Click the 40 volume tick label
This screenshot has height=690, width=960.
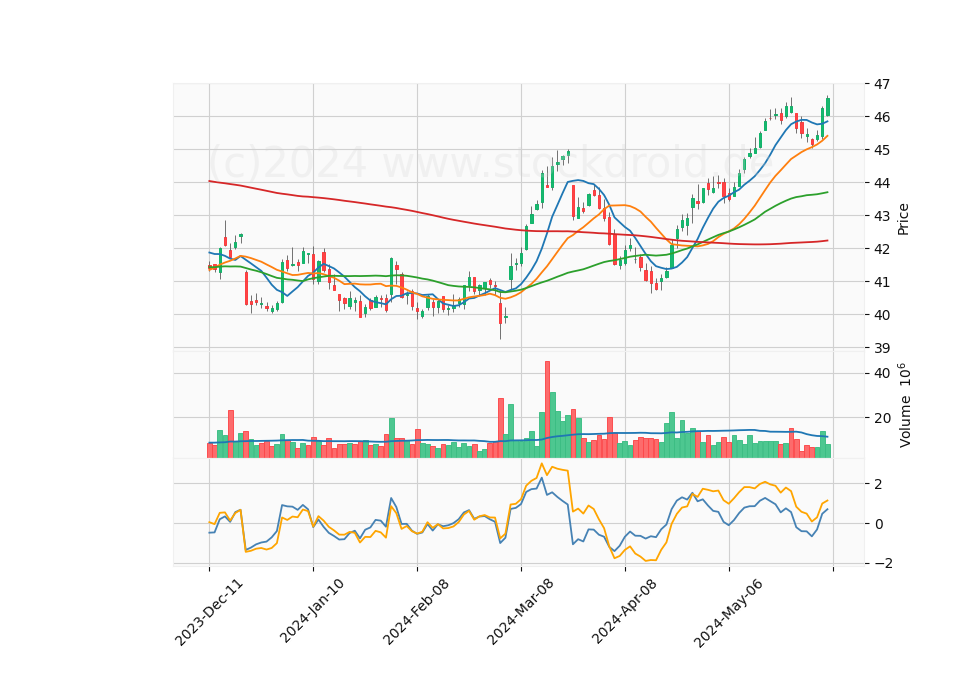click(882, 373)
